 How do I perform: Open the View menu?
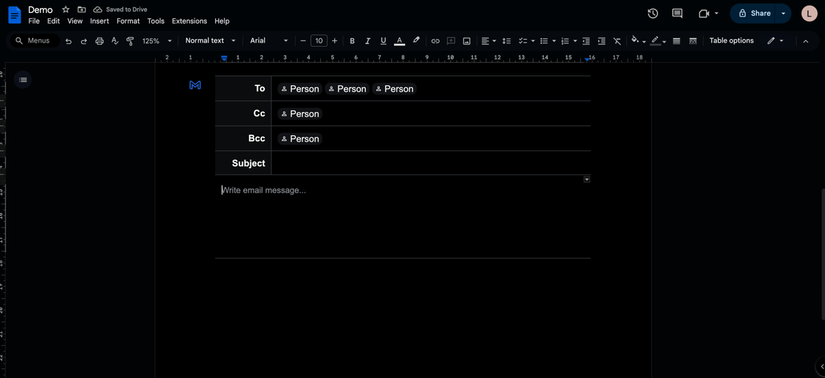pos(75,21)
